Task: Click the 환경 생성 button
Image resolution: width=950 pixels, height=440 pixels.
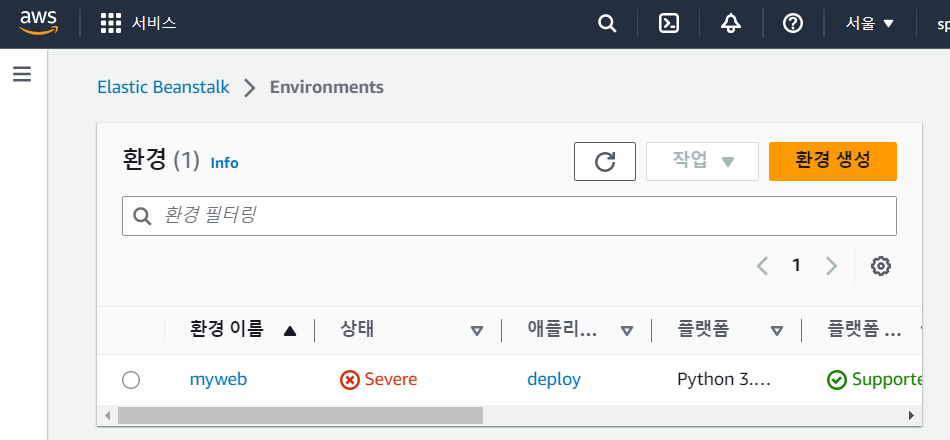Action: [832, 161]
